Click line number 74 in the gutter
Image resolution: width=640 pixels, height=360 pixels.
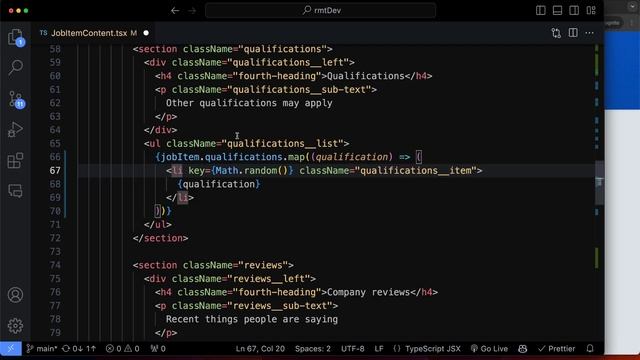tap(55, 265)
